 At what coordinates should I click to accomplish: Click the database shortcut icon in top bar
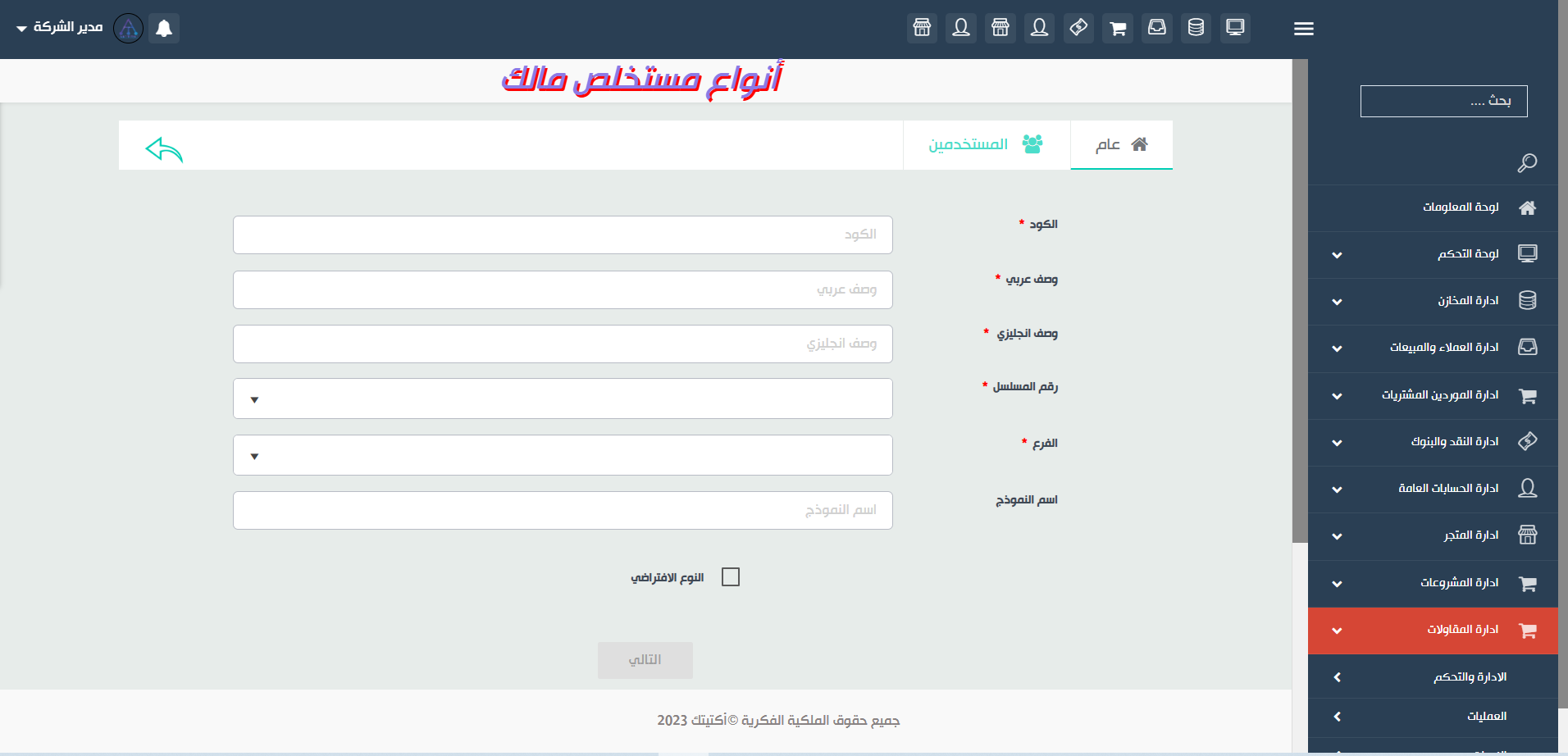pos(1196,28)
